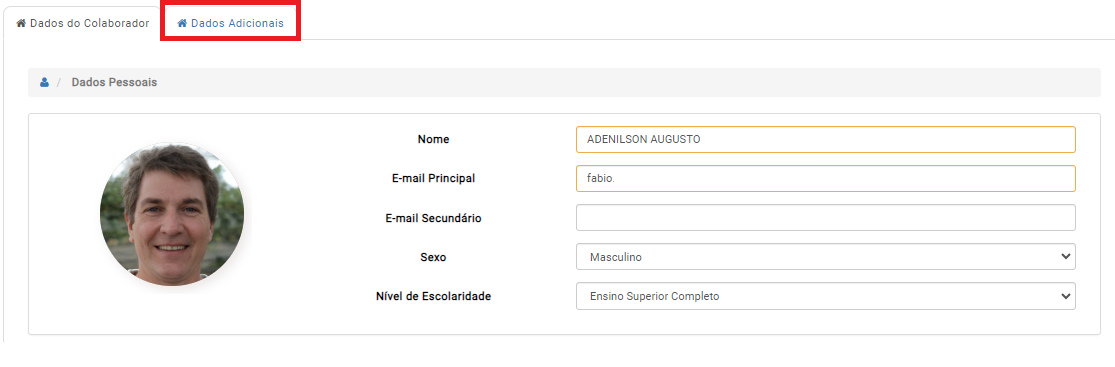Click the breadcrumb slash separator before Dados Pessoais
The width and height of the screenshot is (1115, 367).
pos(59,83)
